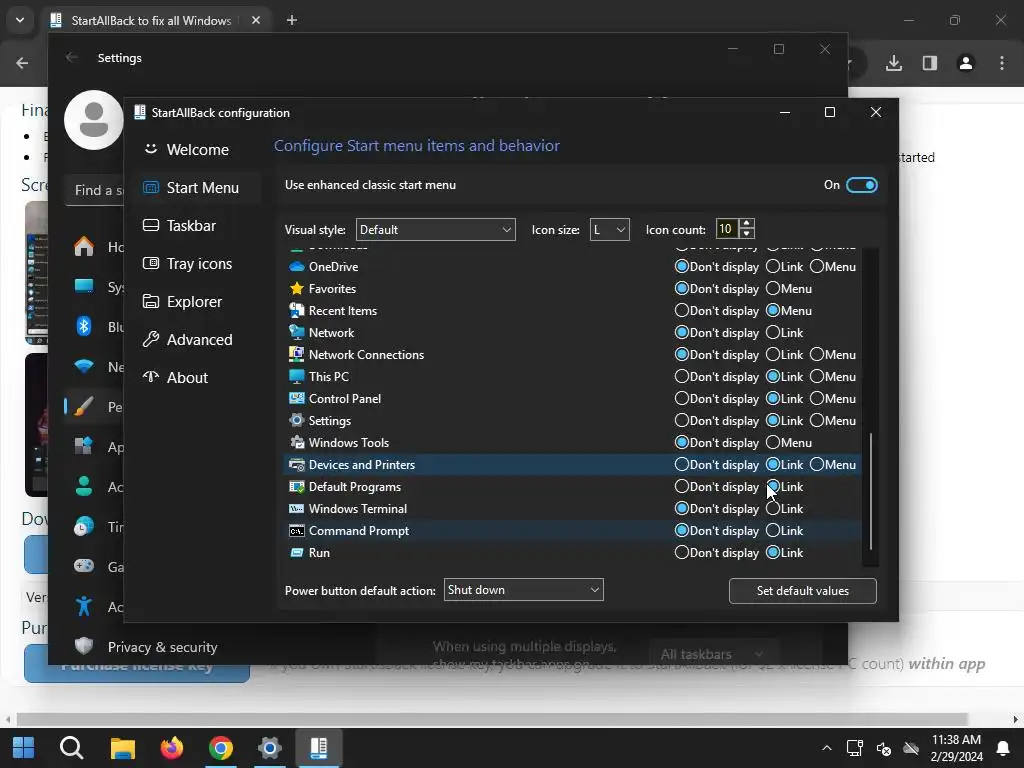
Task: Click the Recent Items icon
Action: click(x=296, y=311)
